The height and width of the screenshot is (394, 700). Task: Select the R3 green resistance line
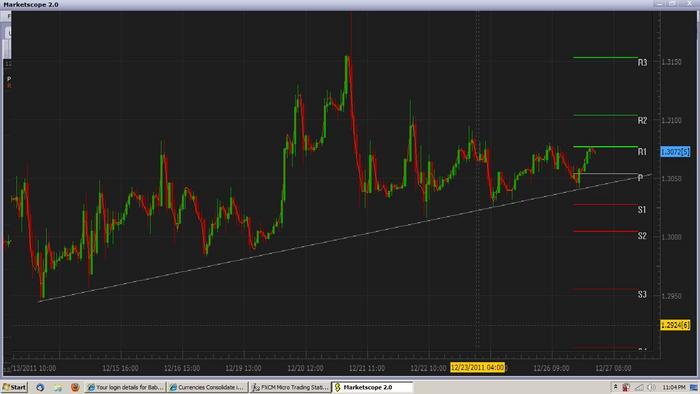[x=605, y=57]
